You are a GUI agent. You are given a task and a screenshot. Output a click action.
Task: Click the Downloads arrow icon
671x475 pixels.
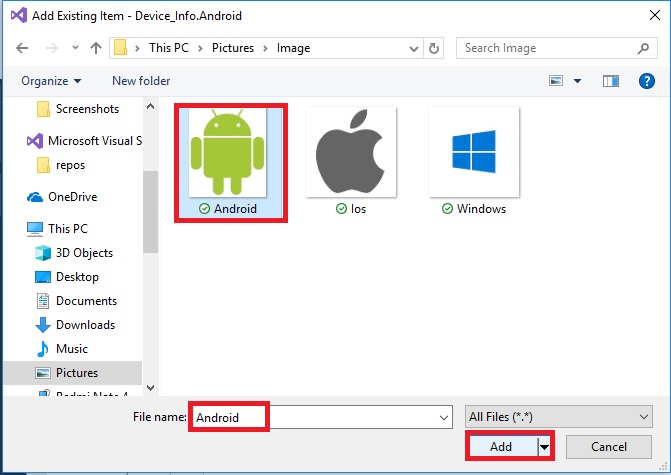43,325
